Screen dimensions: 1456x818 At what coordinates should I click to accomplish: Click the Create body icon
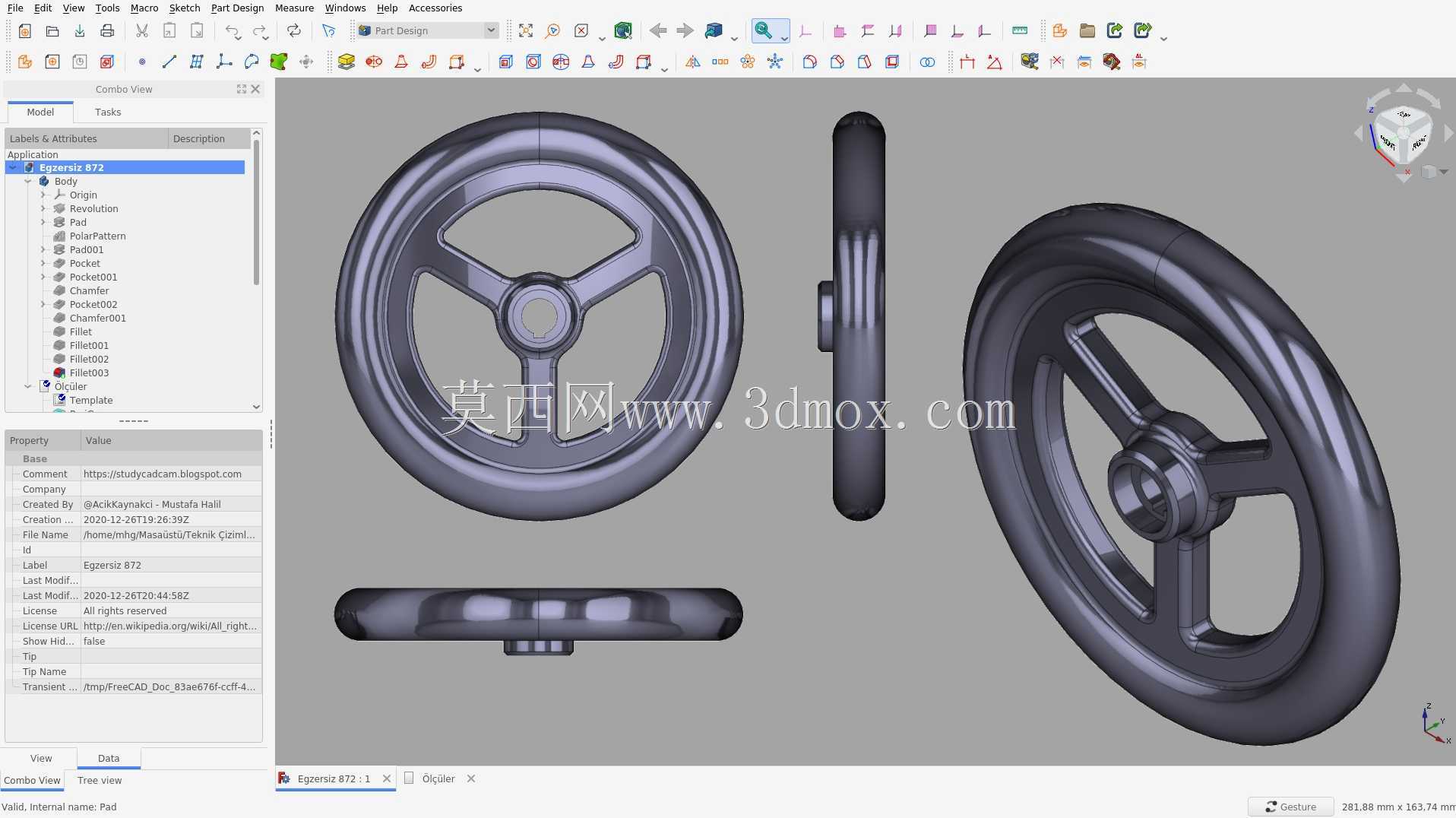pyautogui.click(x=24, y=62)
